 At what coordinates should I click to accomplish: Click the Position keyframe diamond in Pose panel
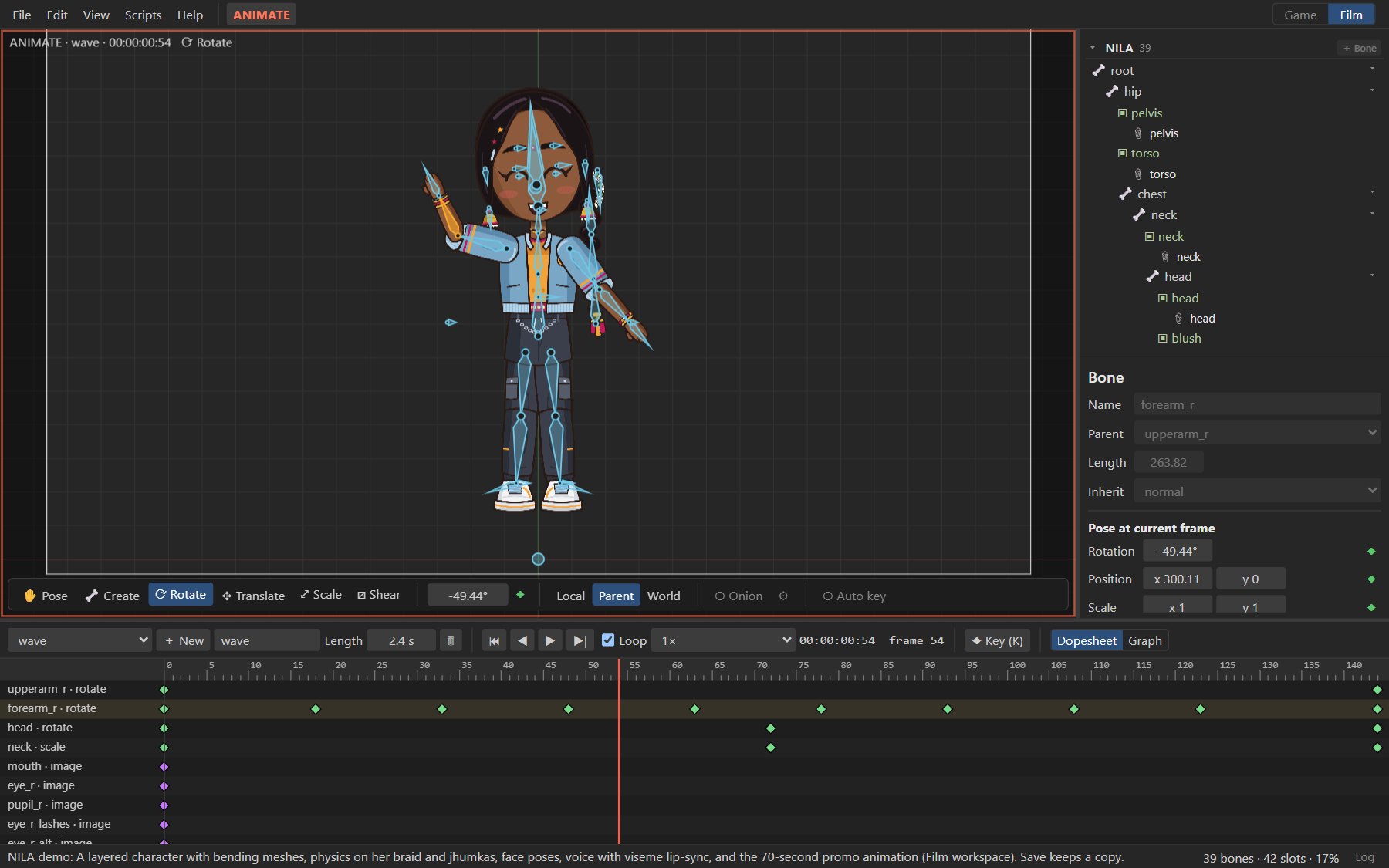[x=1371, y=579]
